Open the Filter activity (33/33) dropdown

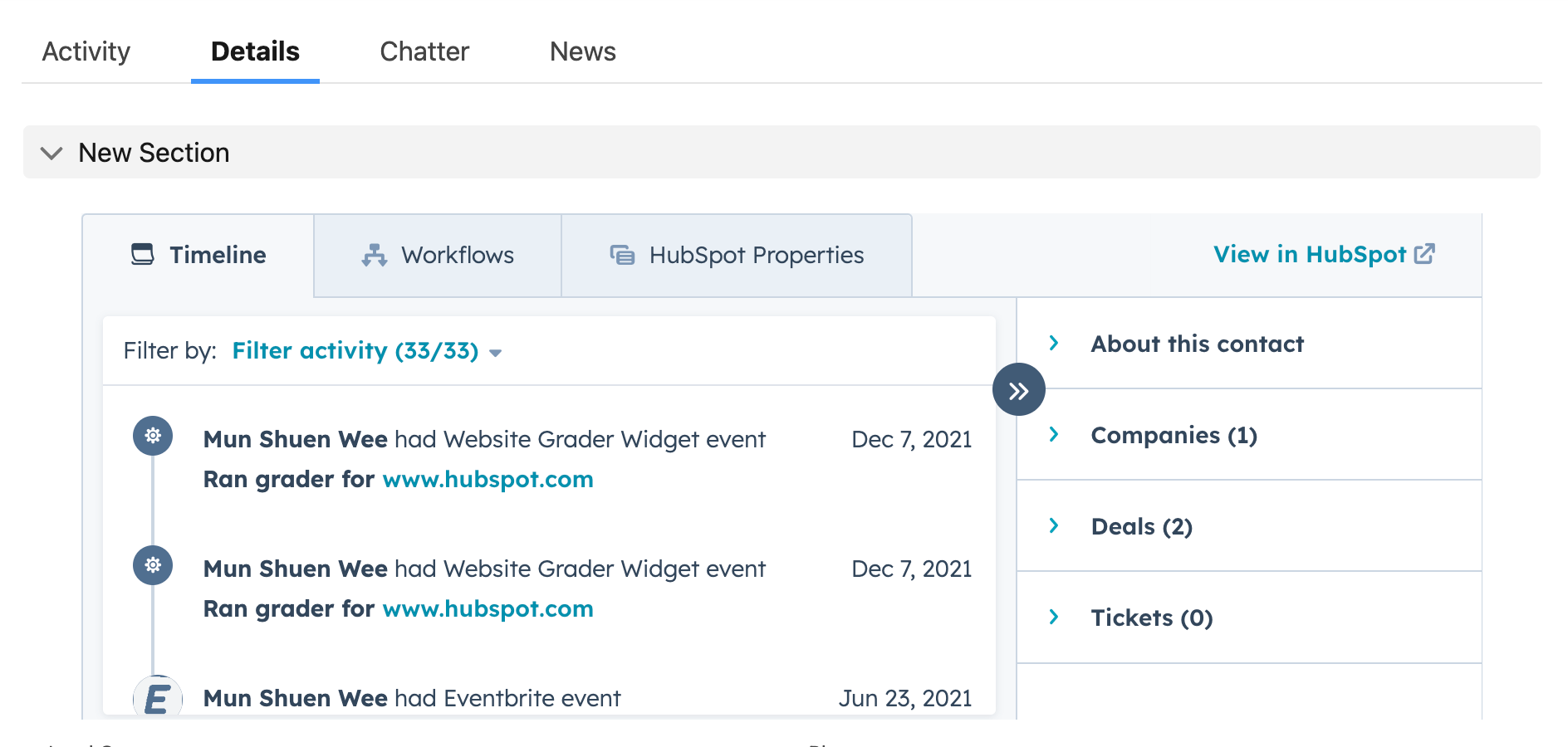point(367,351)
